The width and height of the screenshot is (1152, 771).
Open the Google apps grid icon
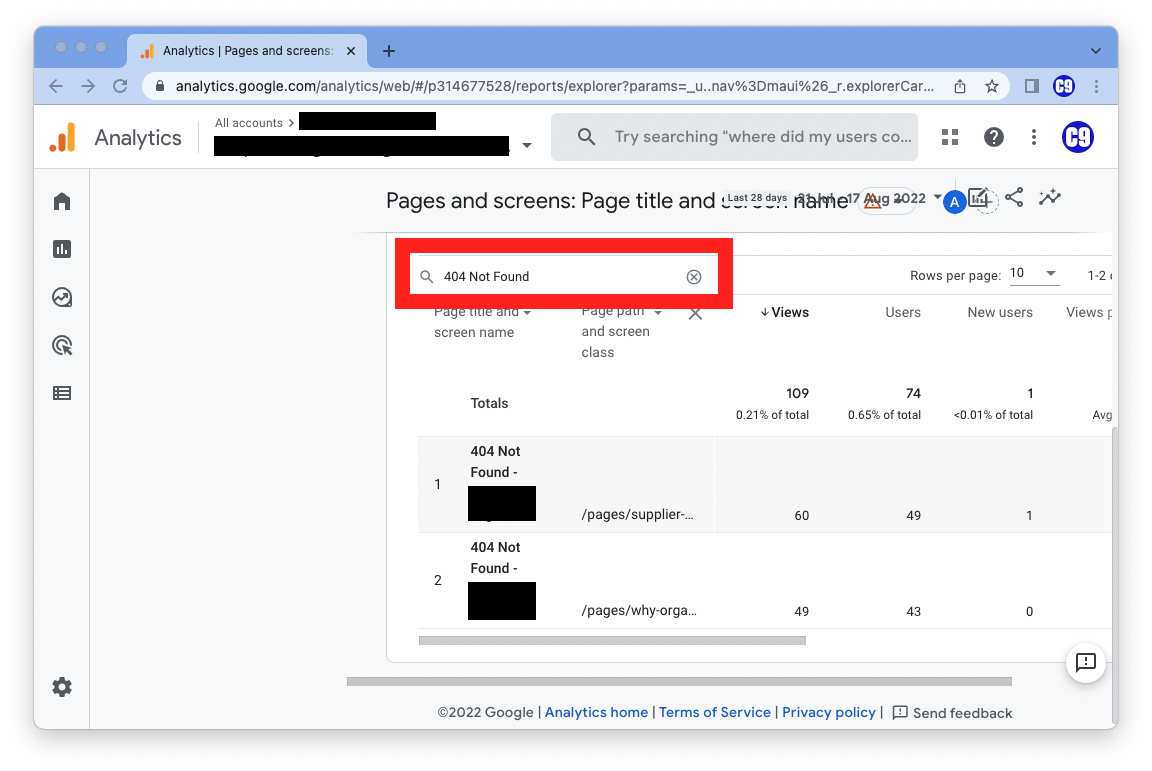[950, 137]
